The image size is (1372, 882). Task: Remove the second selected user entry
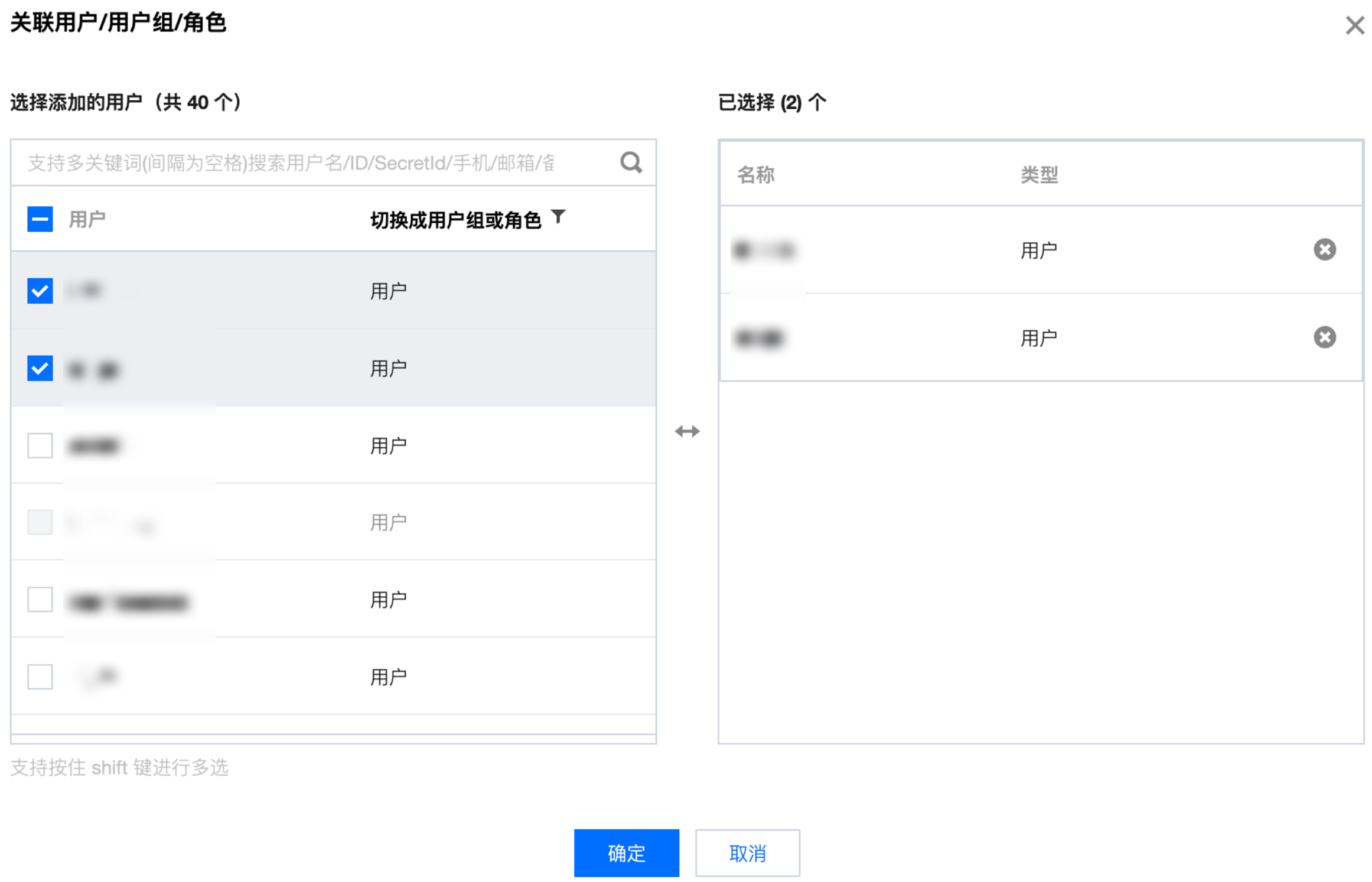click(x=1324, y=337)
